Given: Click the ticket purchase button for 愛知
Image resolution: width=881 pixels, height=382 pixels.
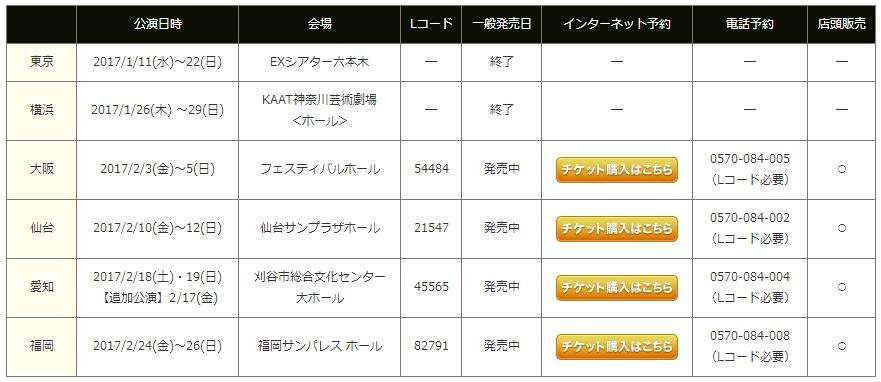Looking at the screenshot, I should tap(616, 288).
